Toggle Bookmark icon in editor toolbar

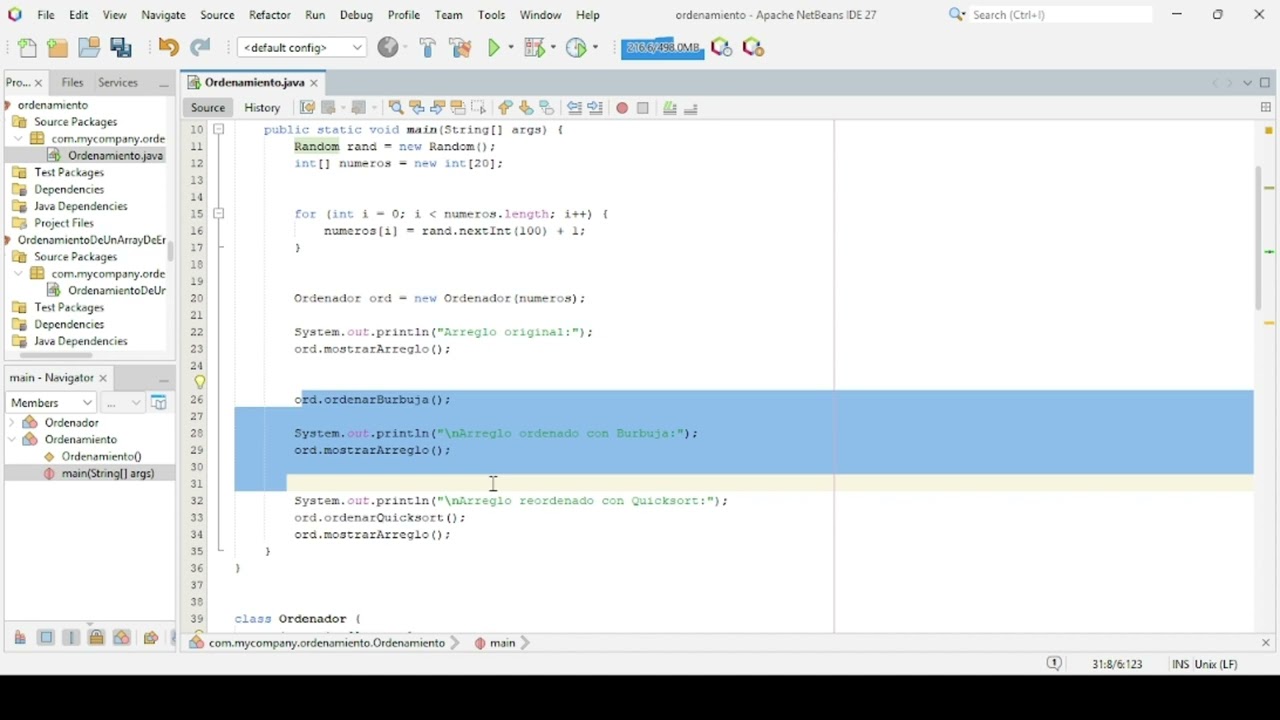547,108
